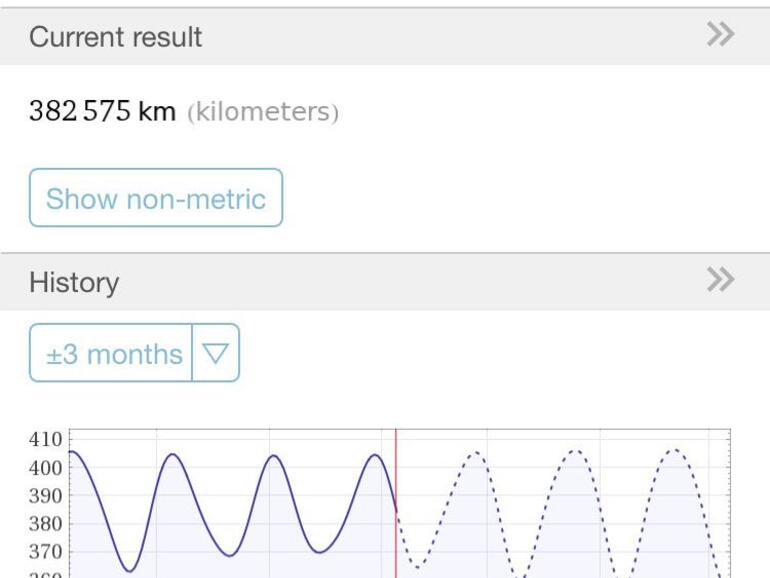Image resolution: width=770 pixels, height=578 pixels.
Task: Click the red vertical current-time marker
Action: [x=396, y=500]
